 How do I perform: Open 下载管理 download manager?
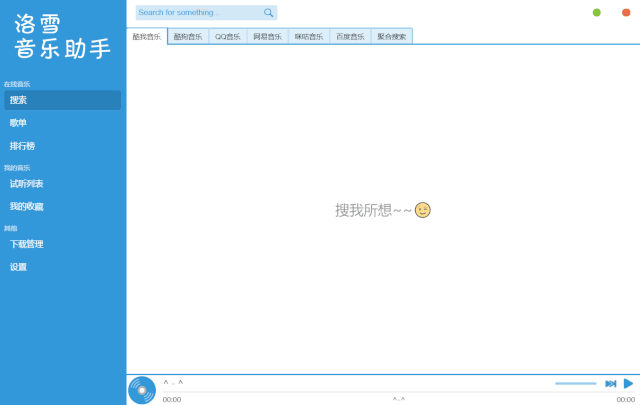pos(27,244)
